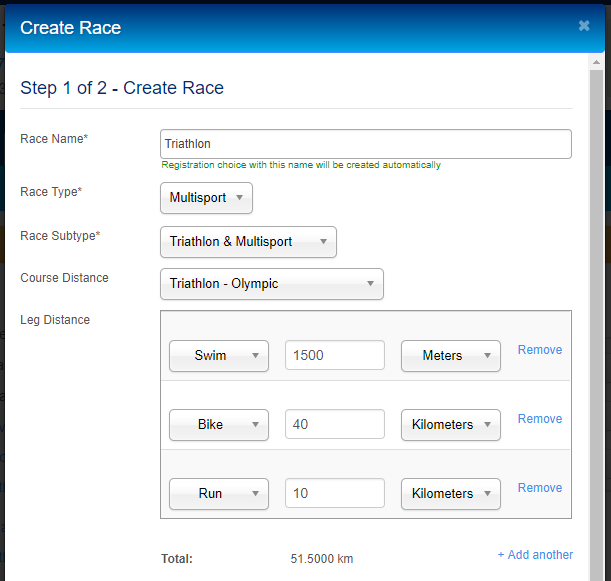This screenshot has width=611, height=581.
Task: Click the Swim distance field showing 1500
Action: coord(335,355)
